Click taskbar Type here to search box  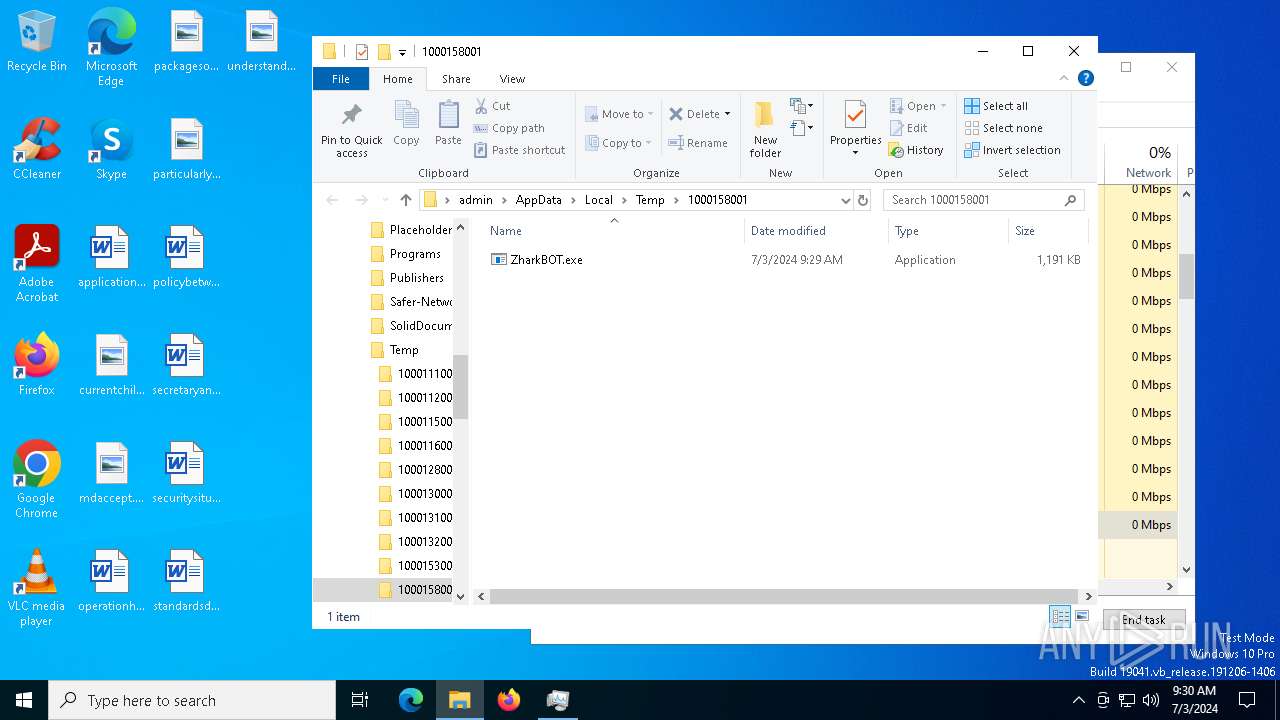click(x=192, y=700)
